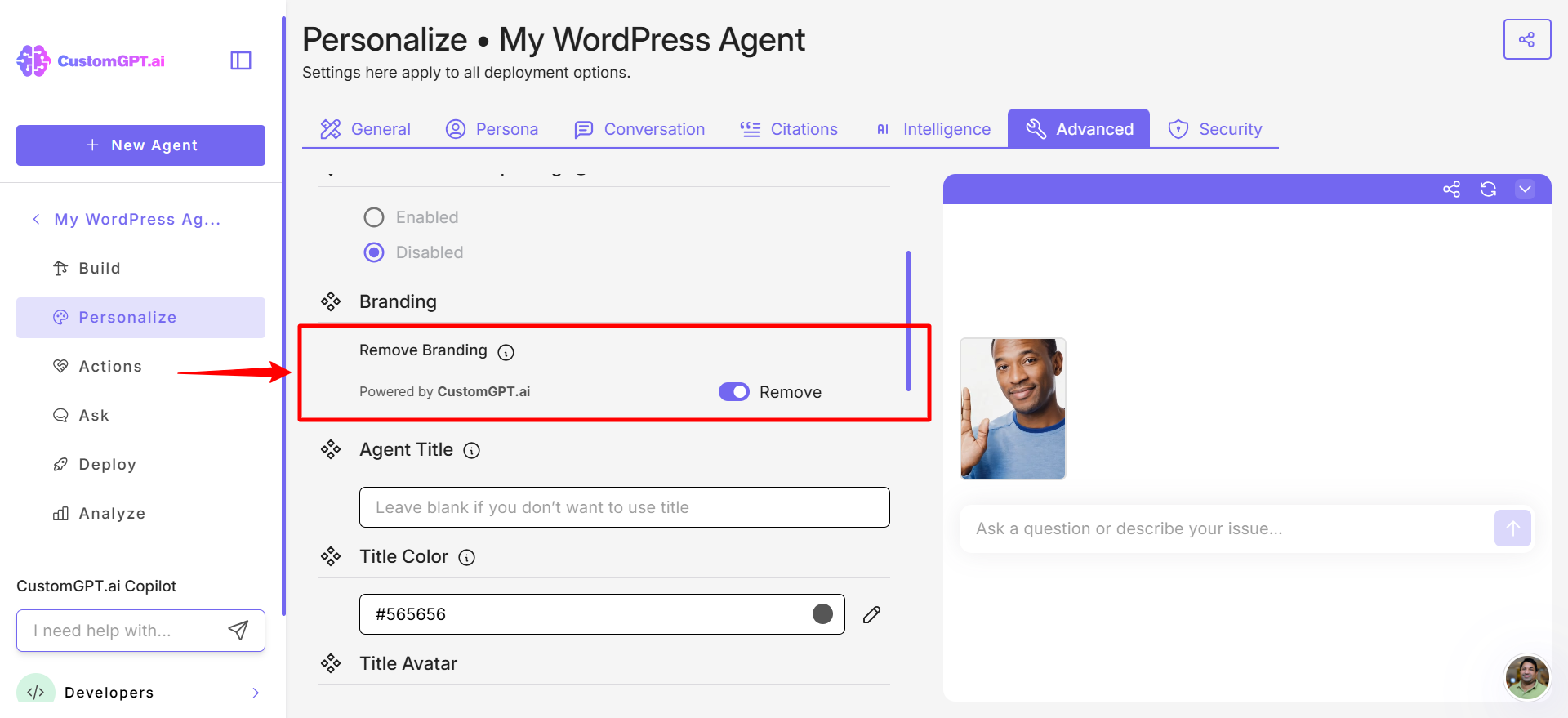
Task: Open Personalize in the sidebar
Action: pos(140,317)
